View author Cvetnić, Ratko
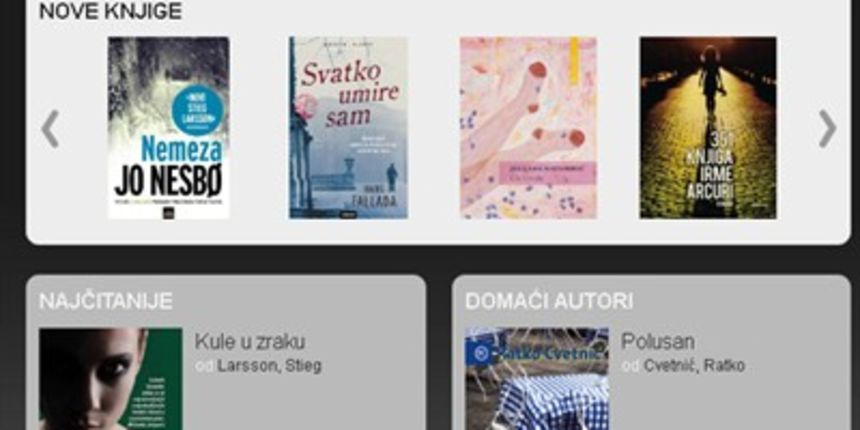Screen dimensions: 860x430 (x=694, y=366)
